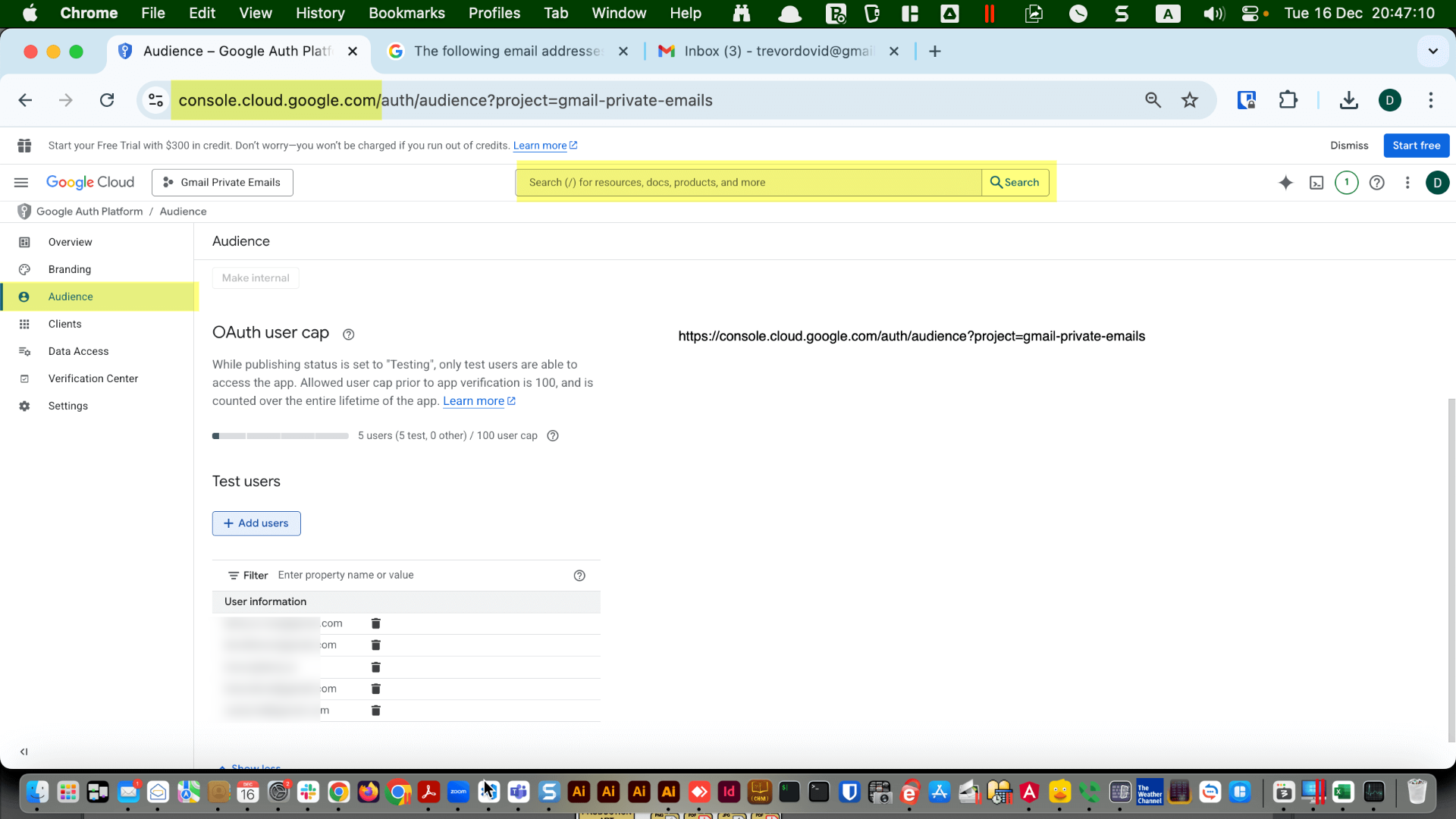1456x819 pixels.
Task: Open Chrome's tab search chevron
Action: 1432,51
